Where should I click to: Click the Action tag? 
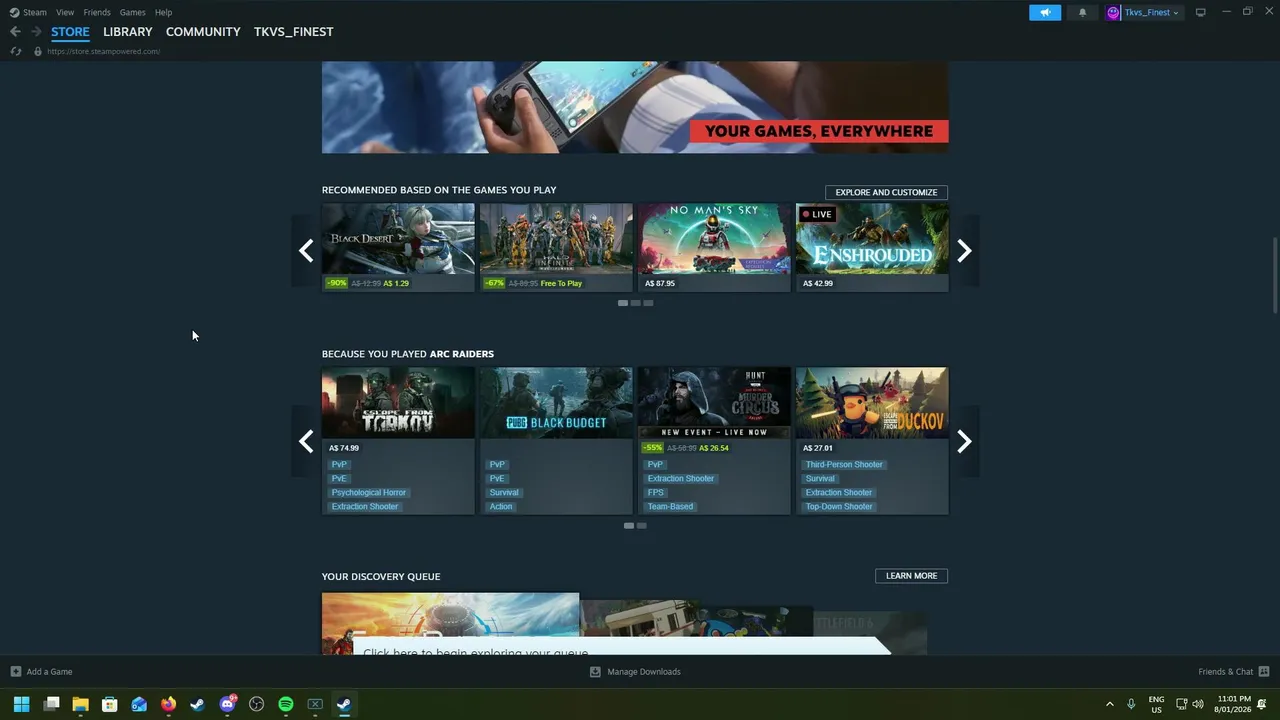(501, 506)
